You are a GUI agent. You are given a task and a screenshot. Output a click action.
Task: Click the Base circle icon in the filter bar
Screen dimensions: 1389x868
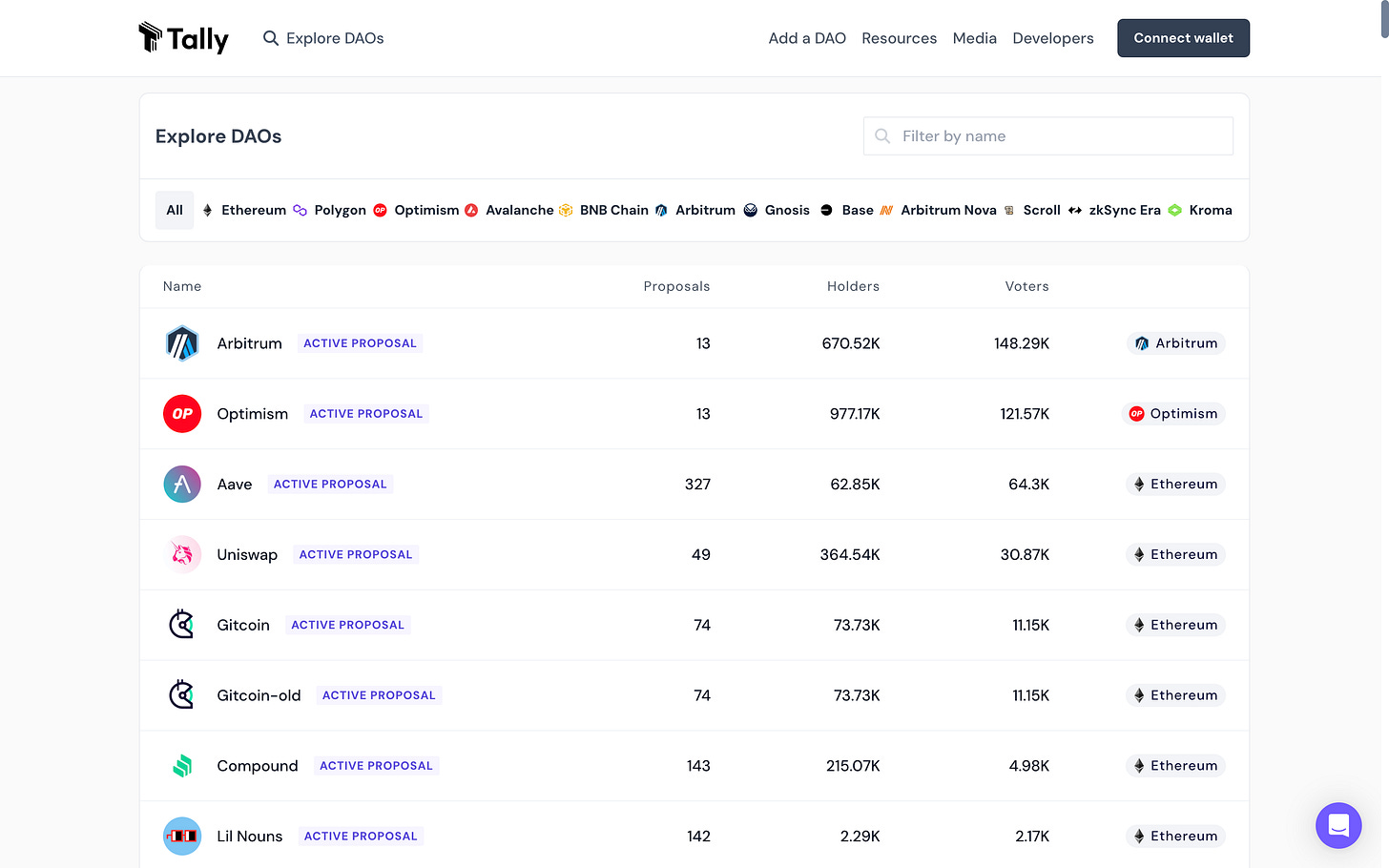click(x=826, y=210)
